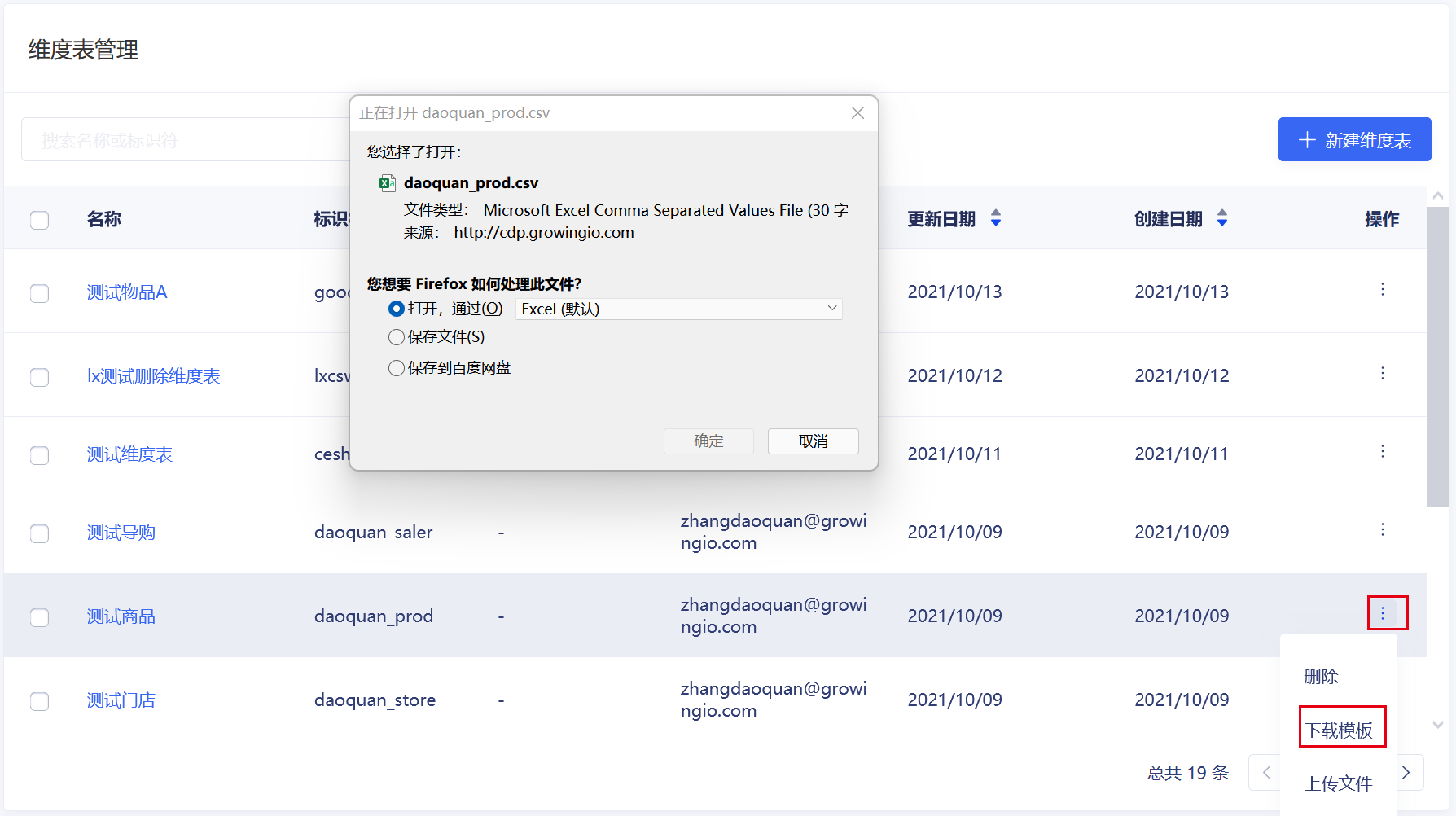Viewport: 1456px width, 816px height.
Task: Click the daoquan_prod.csv Excel file icon
Action: [388, 183]
